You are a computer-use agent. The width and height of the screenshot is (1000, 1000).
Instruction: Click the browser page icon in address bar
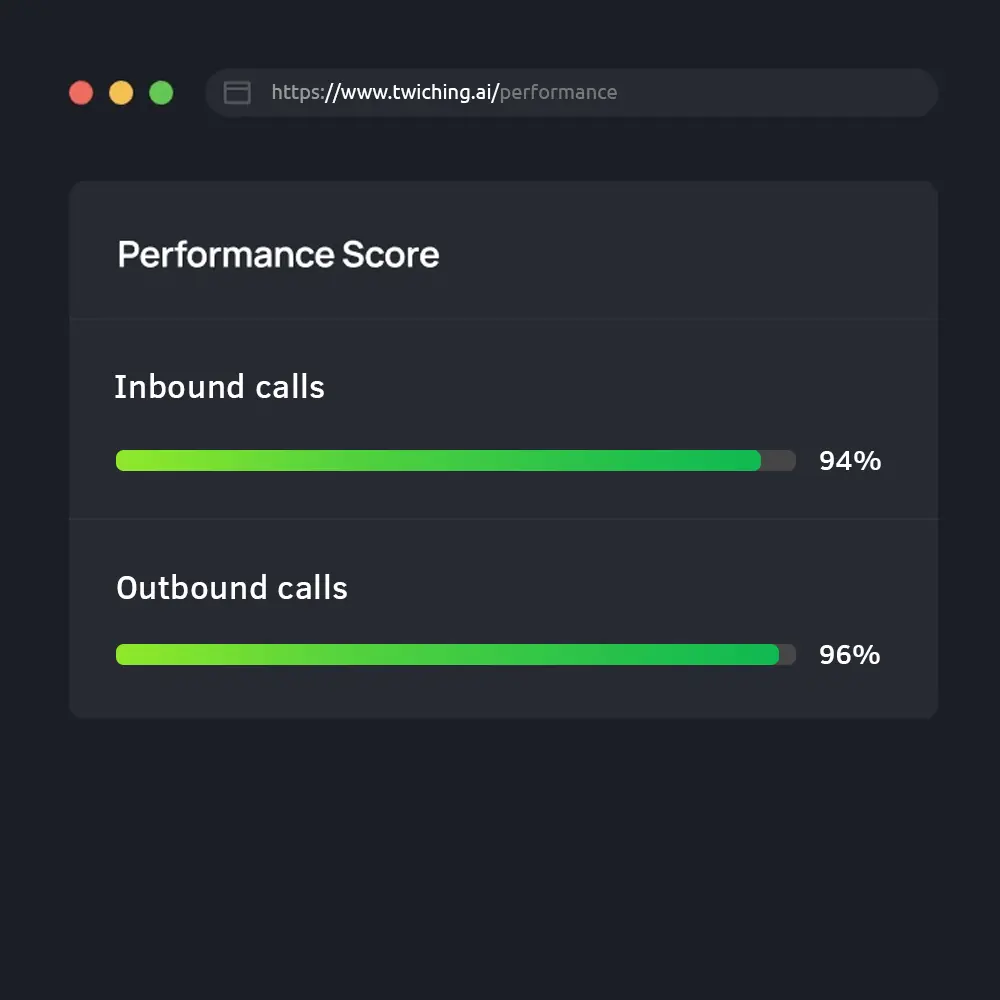click(237, 93)
